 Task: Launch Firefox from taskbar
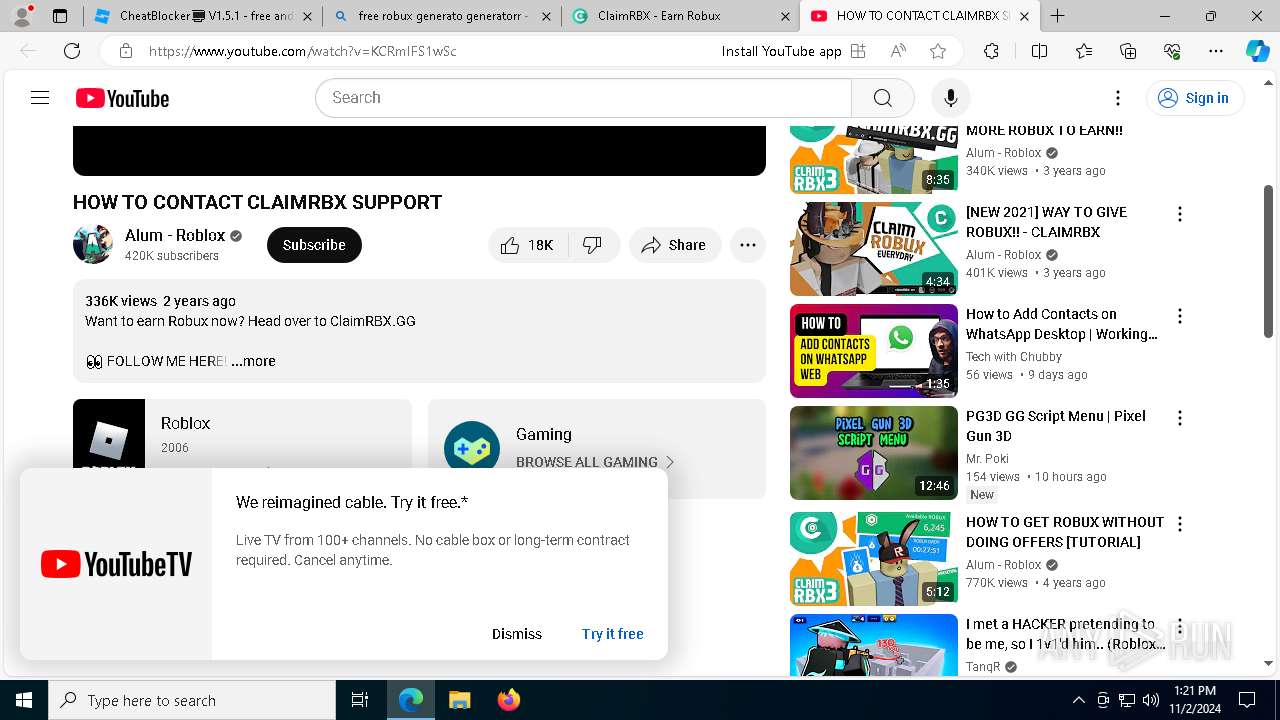pos(508,700)
